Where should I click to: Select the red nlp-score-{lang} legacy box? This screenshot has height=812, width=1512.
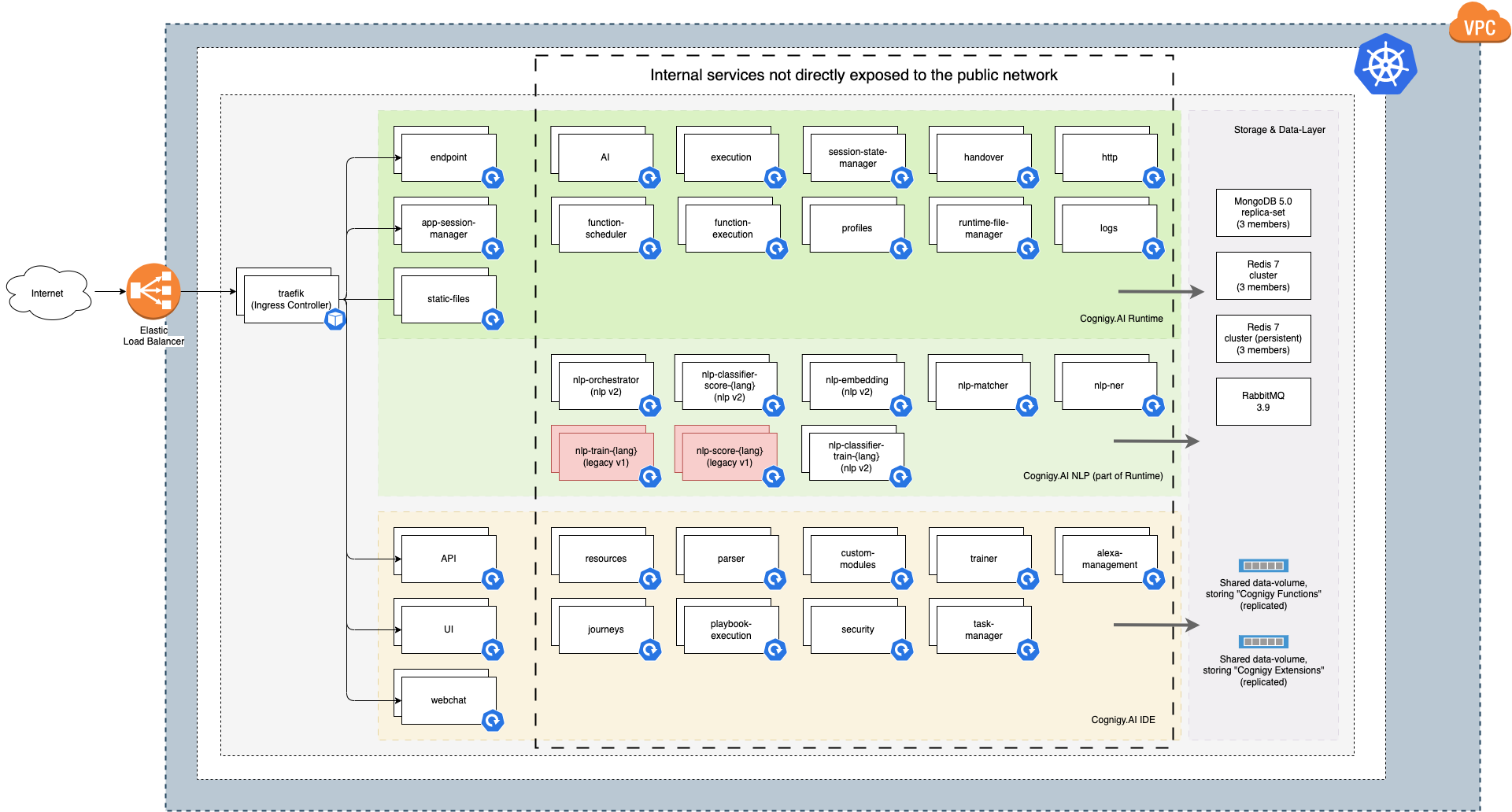pos(730,456)
